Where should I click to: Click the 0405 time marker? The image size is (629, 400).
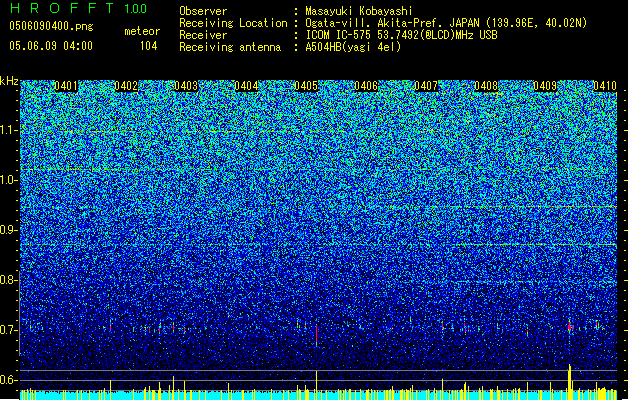coord(306,86)
